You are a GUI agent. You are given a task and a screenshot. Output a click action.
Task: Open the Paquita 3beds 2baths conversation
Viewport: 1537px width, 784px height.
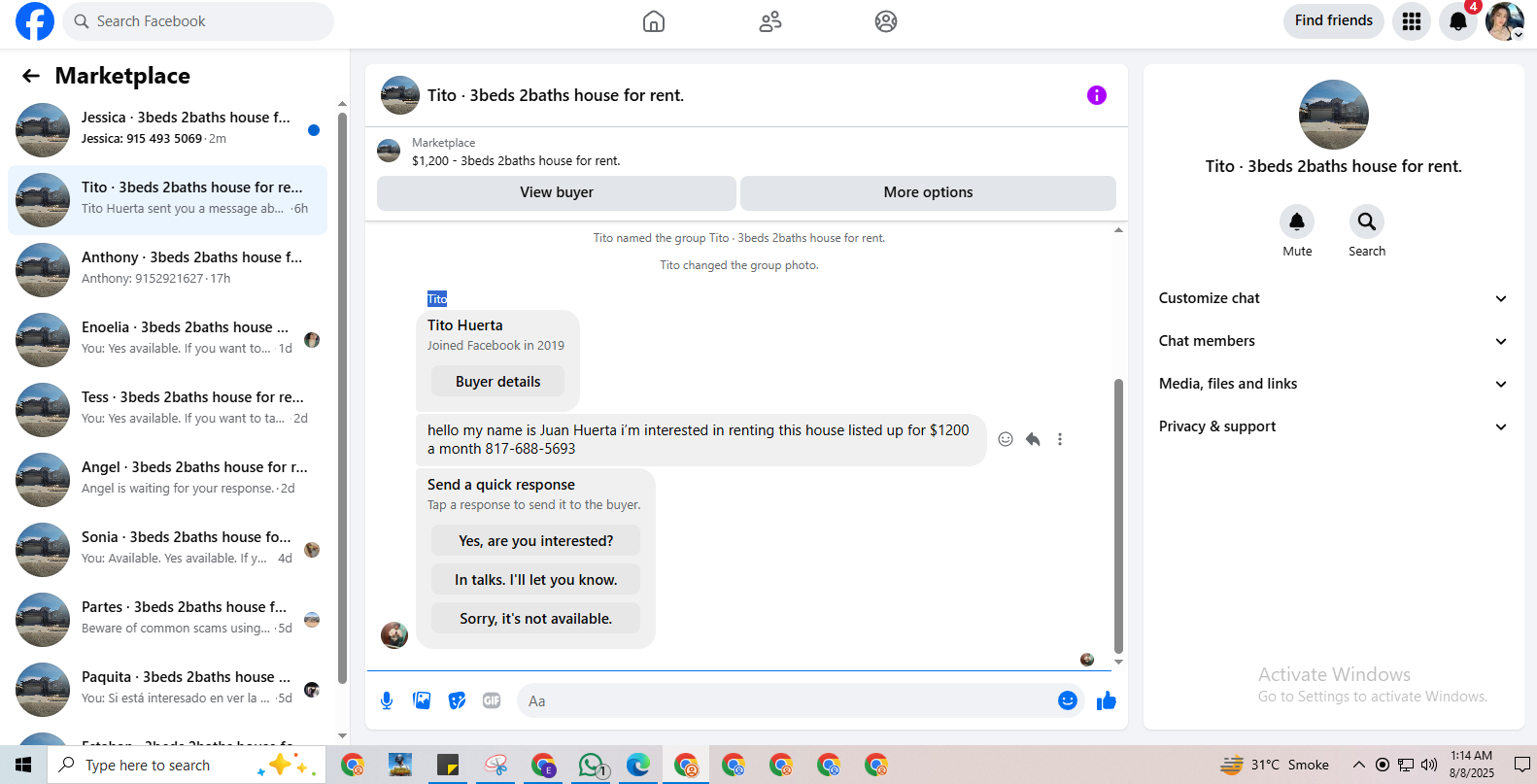click(168, 690)
